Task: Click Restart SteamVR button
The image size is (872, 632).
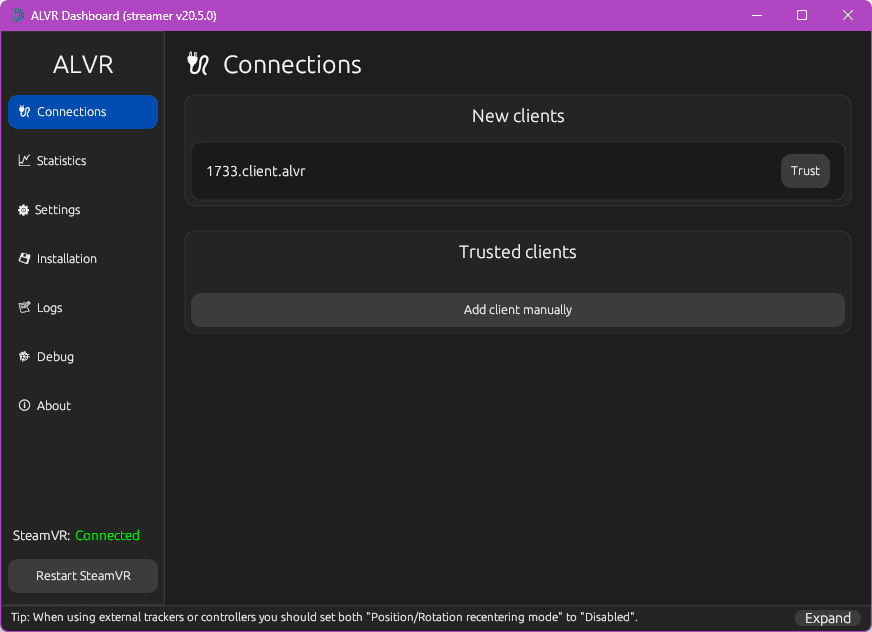Action: tap(83, 576)
